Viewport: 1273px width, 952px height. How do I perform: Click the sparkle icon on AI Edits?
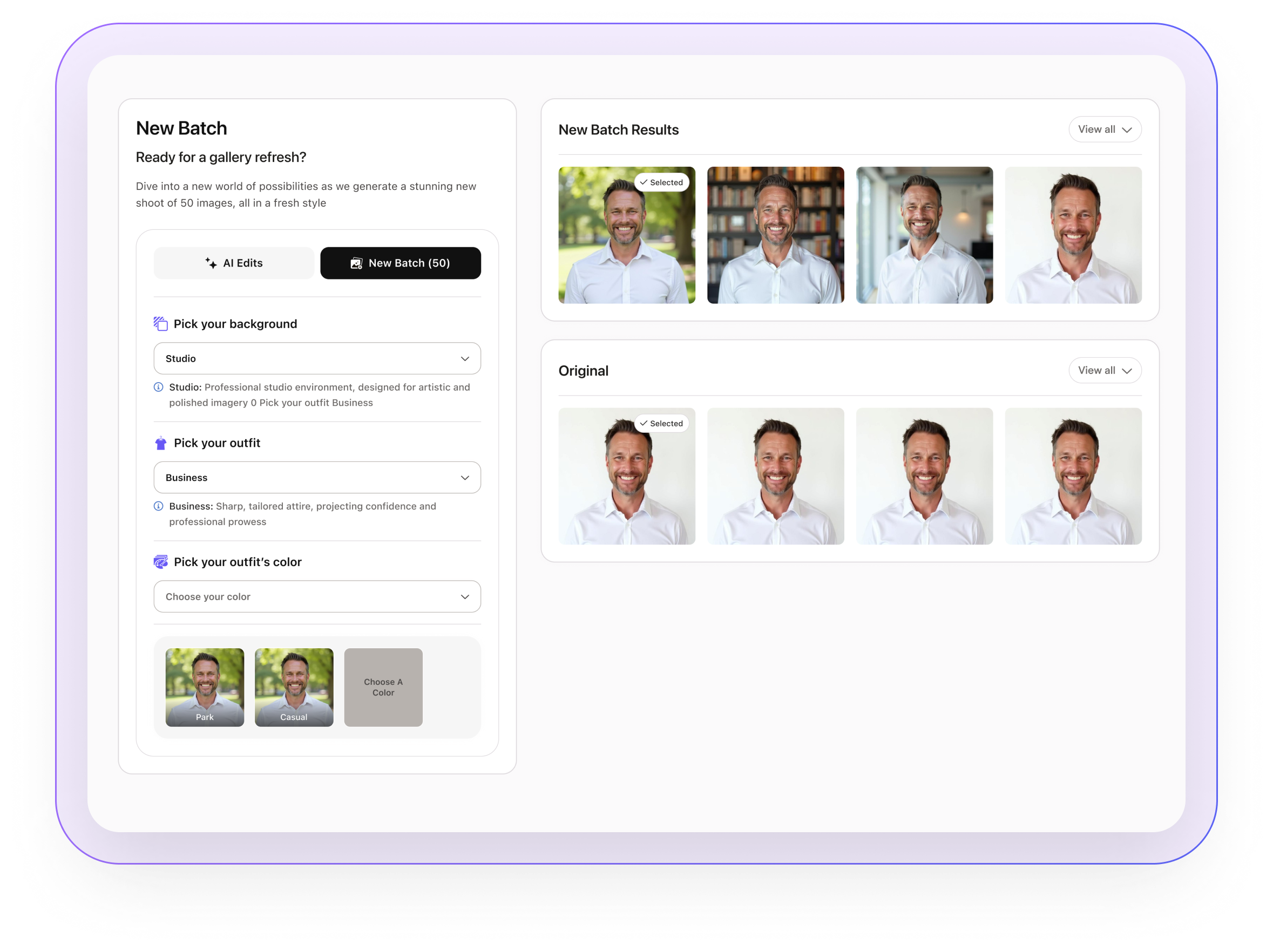pos(211,263)
